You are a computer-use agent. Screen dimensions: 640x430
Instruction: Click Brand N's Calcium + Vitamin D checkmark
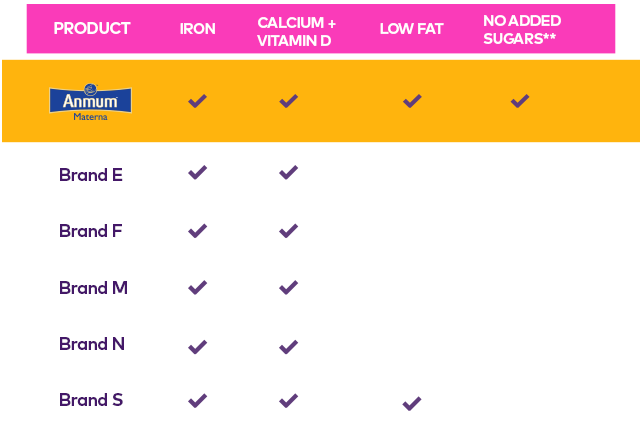coord(289,347)
